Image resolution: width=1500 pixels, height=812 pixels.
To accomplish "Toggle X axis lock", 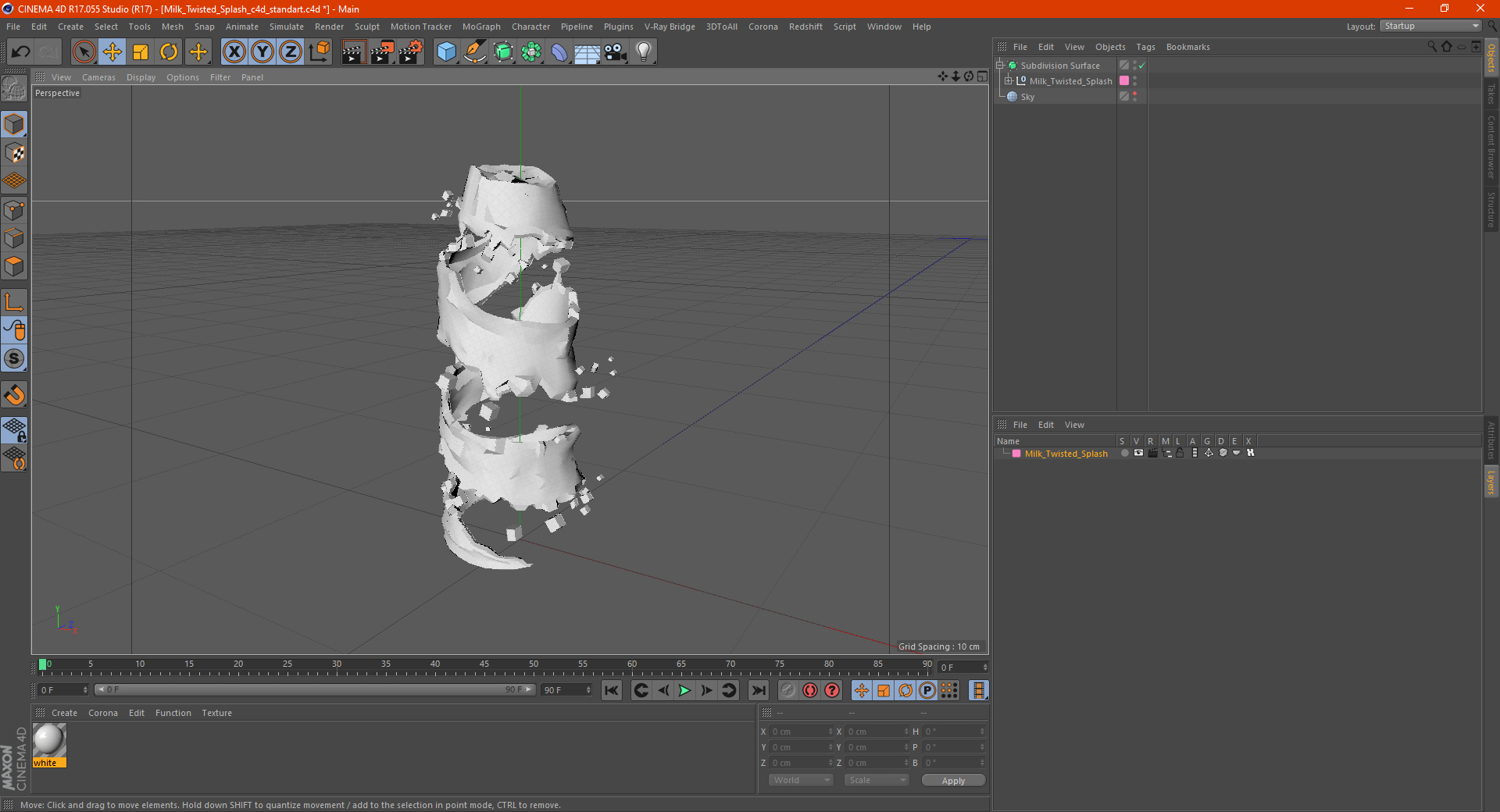I will click(234, 52).
